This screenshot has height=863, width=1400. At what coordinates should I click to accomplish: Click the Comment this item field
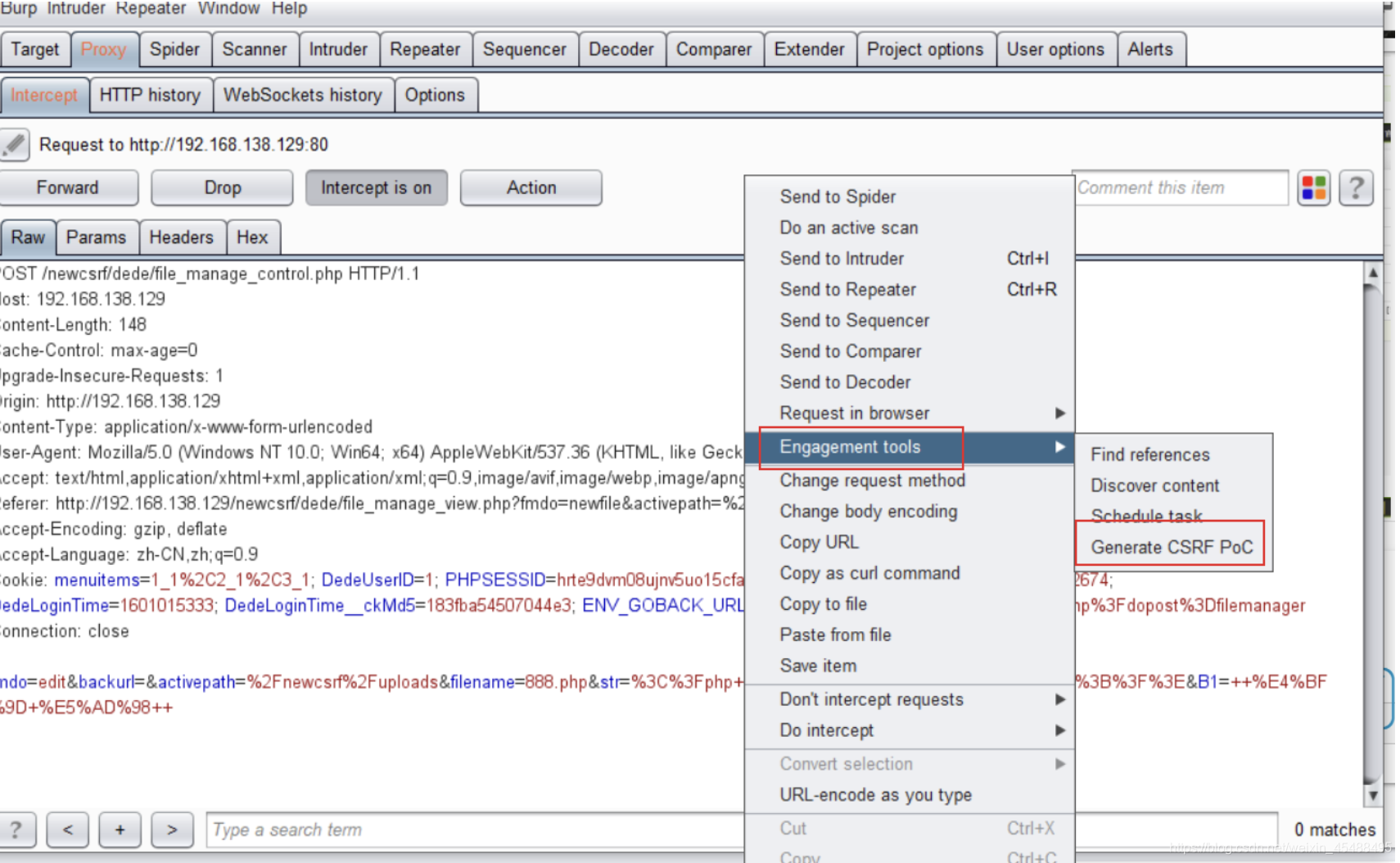tap(1181, 188)
